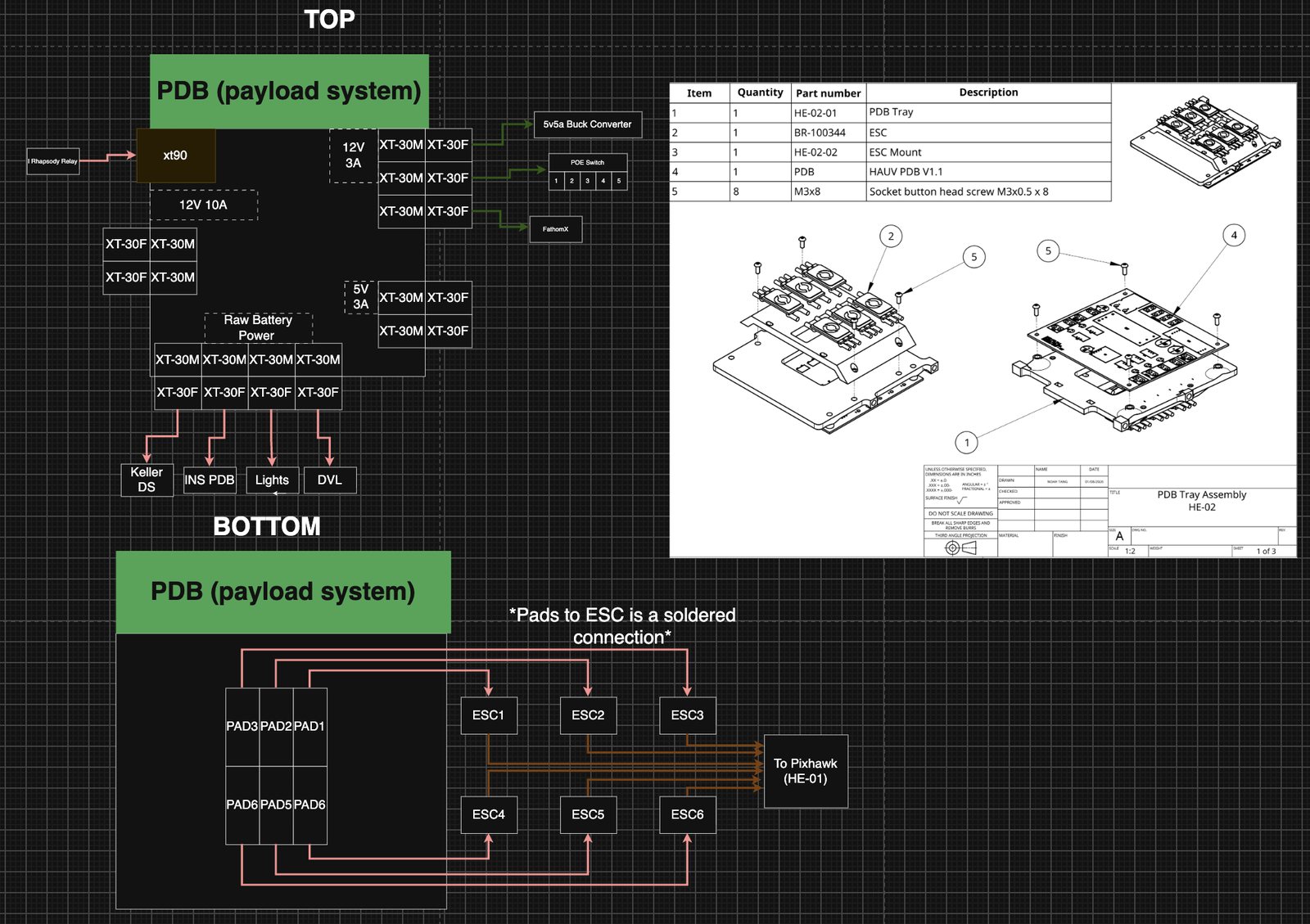Click the Quantity column header
1310x924 pixels.
(760, 93)
